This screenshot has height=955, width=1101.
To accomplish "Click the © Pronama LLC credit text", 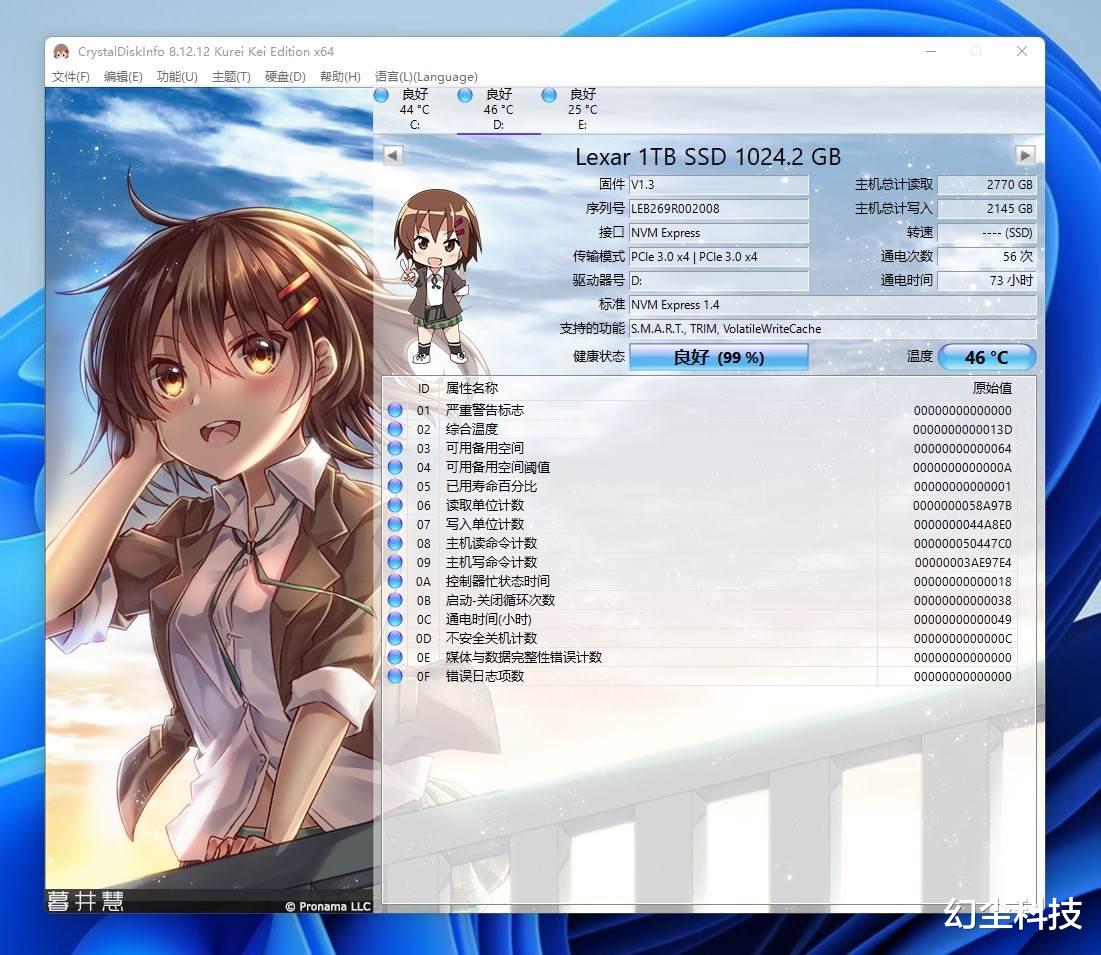I will pyautogui.click(x=328, y=907).
